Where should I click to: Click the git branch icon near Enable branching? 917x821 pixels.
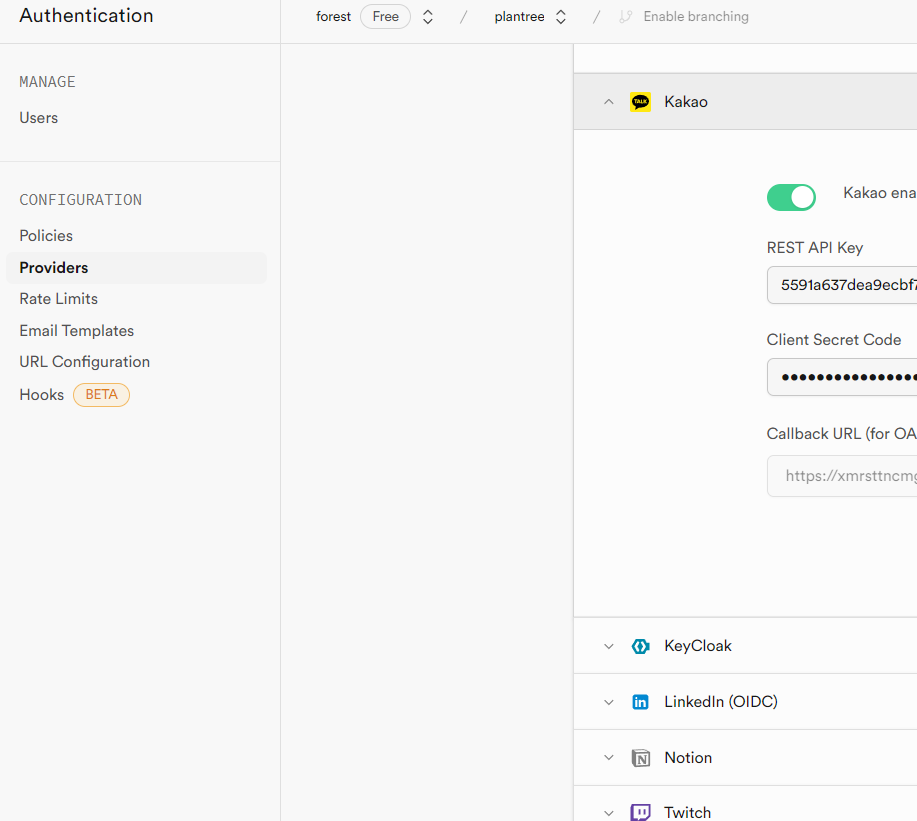coord(626,16)
